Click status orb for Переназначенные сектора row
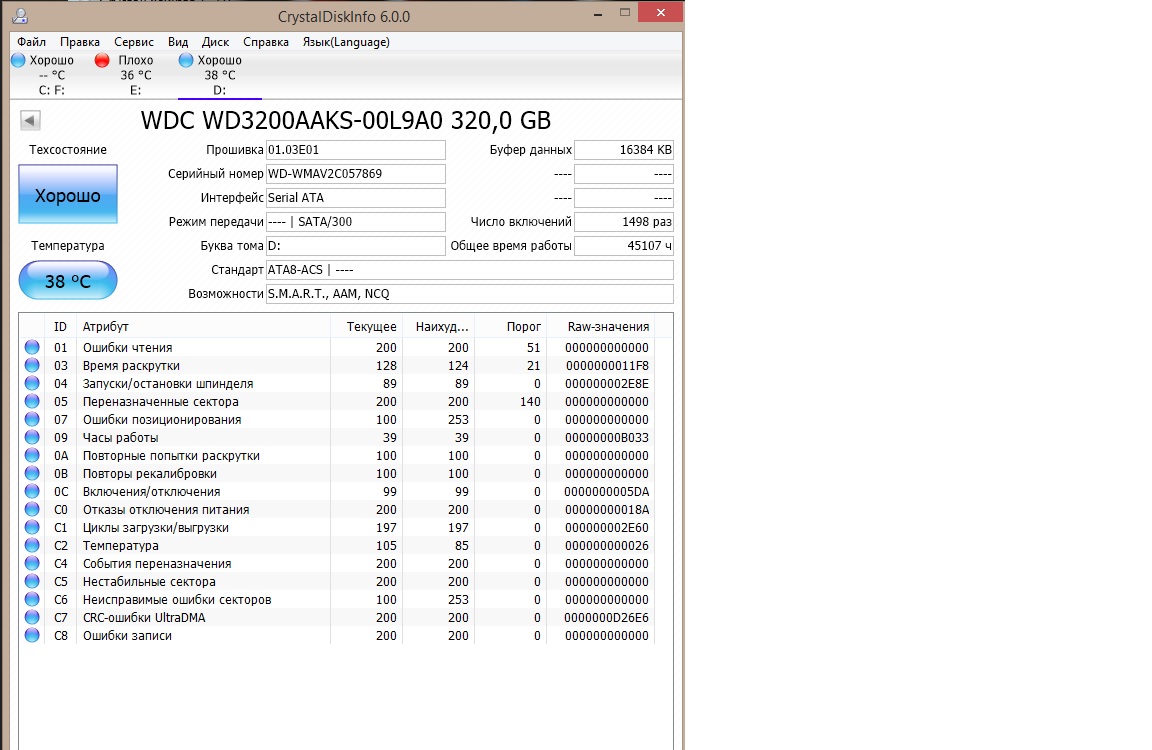Viewport: 1152px width, 750px height. tap(32, 401)
